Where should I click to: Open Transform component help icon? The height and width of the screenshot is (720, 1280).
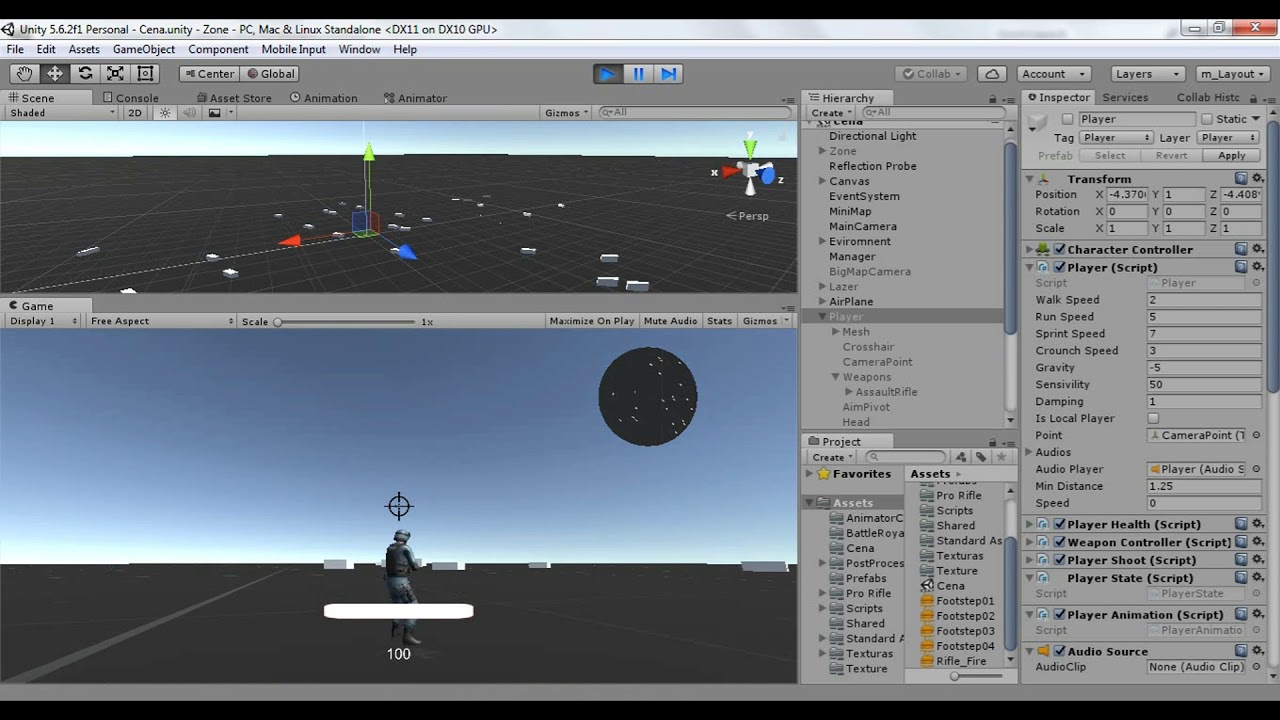coord(1241,179)
